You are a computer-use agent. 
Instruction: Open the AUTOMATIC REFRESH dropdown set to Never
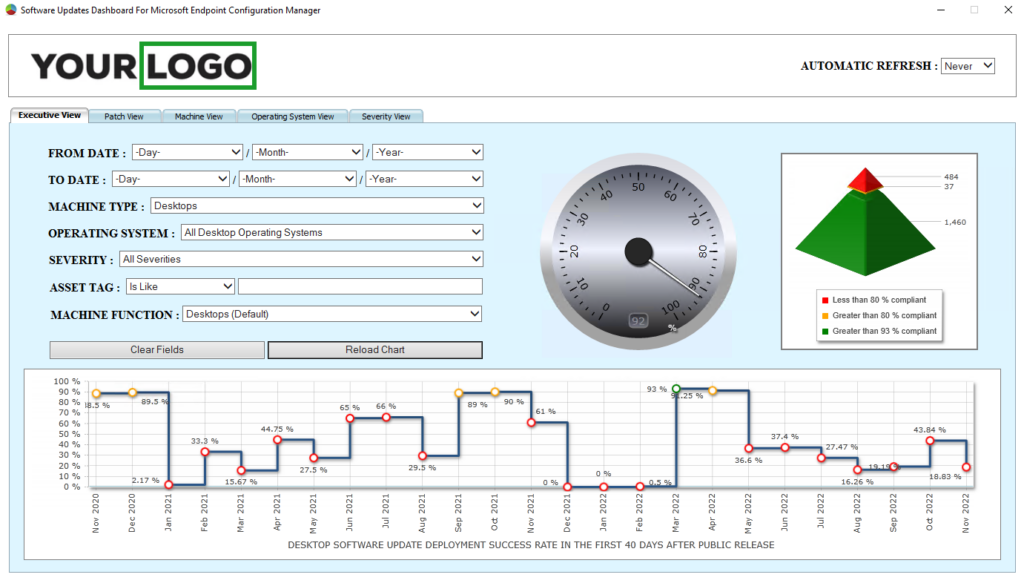(967, 65)
